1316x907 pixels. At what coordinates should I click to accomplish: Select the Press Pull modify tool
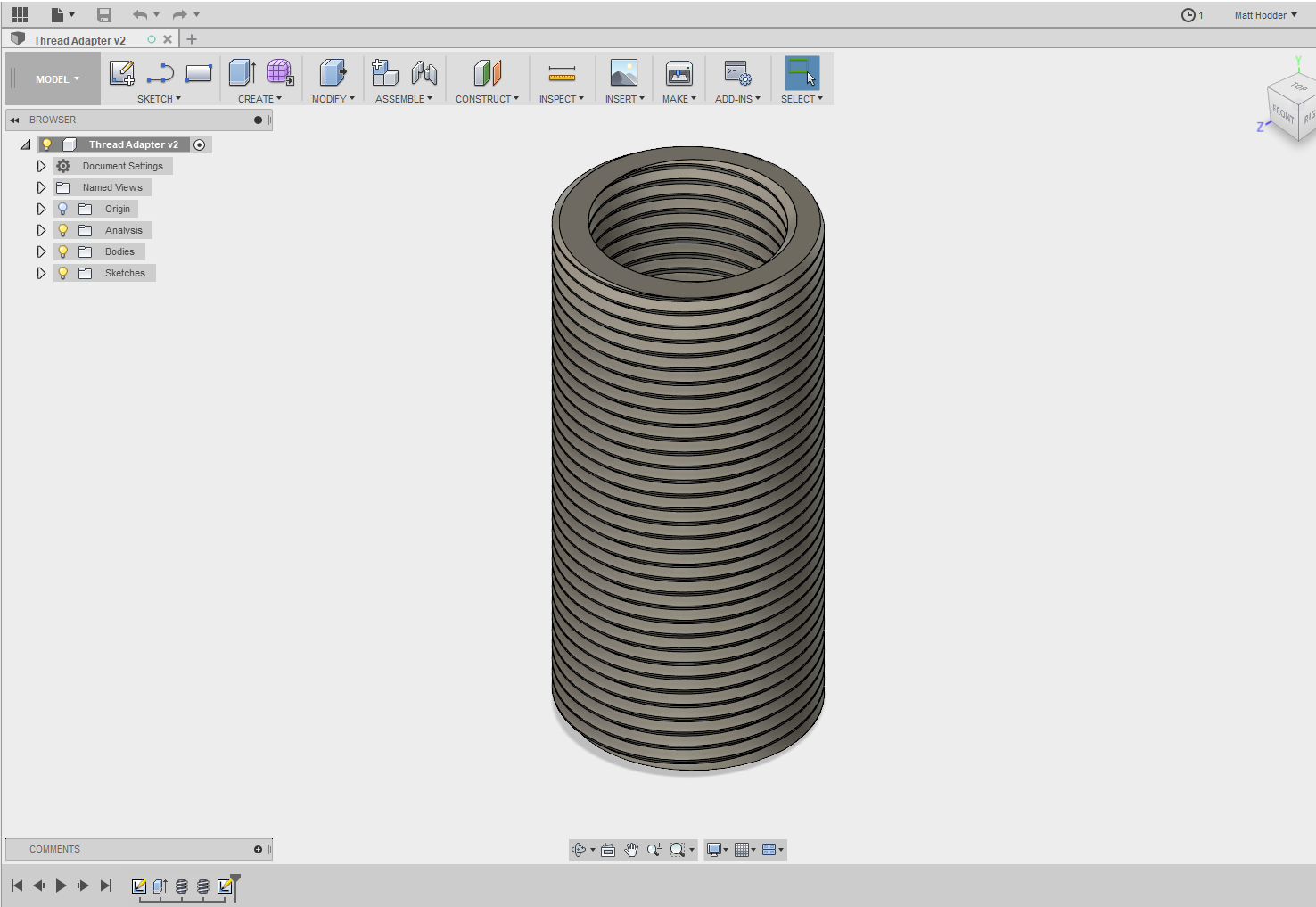click(333, 73)
